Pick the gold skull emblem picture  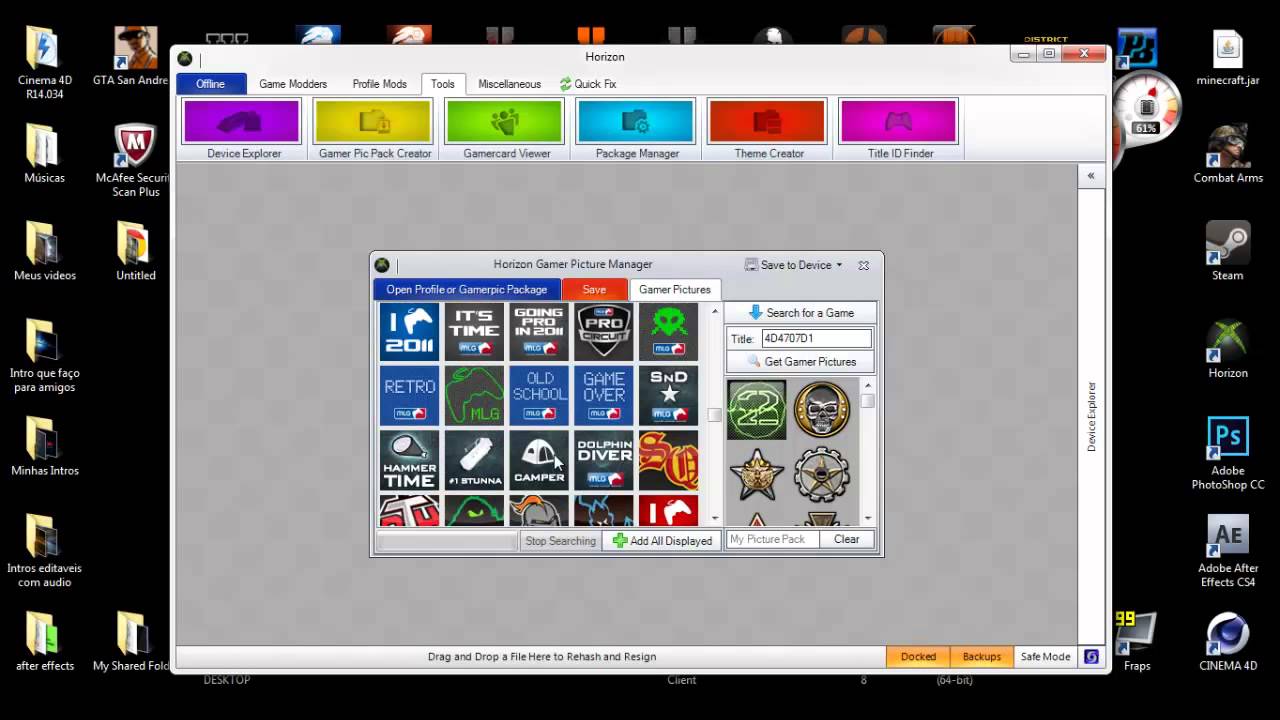coord(822,409)
